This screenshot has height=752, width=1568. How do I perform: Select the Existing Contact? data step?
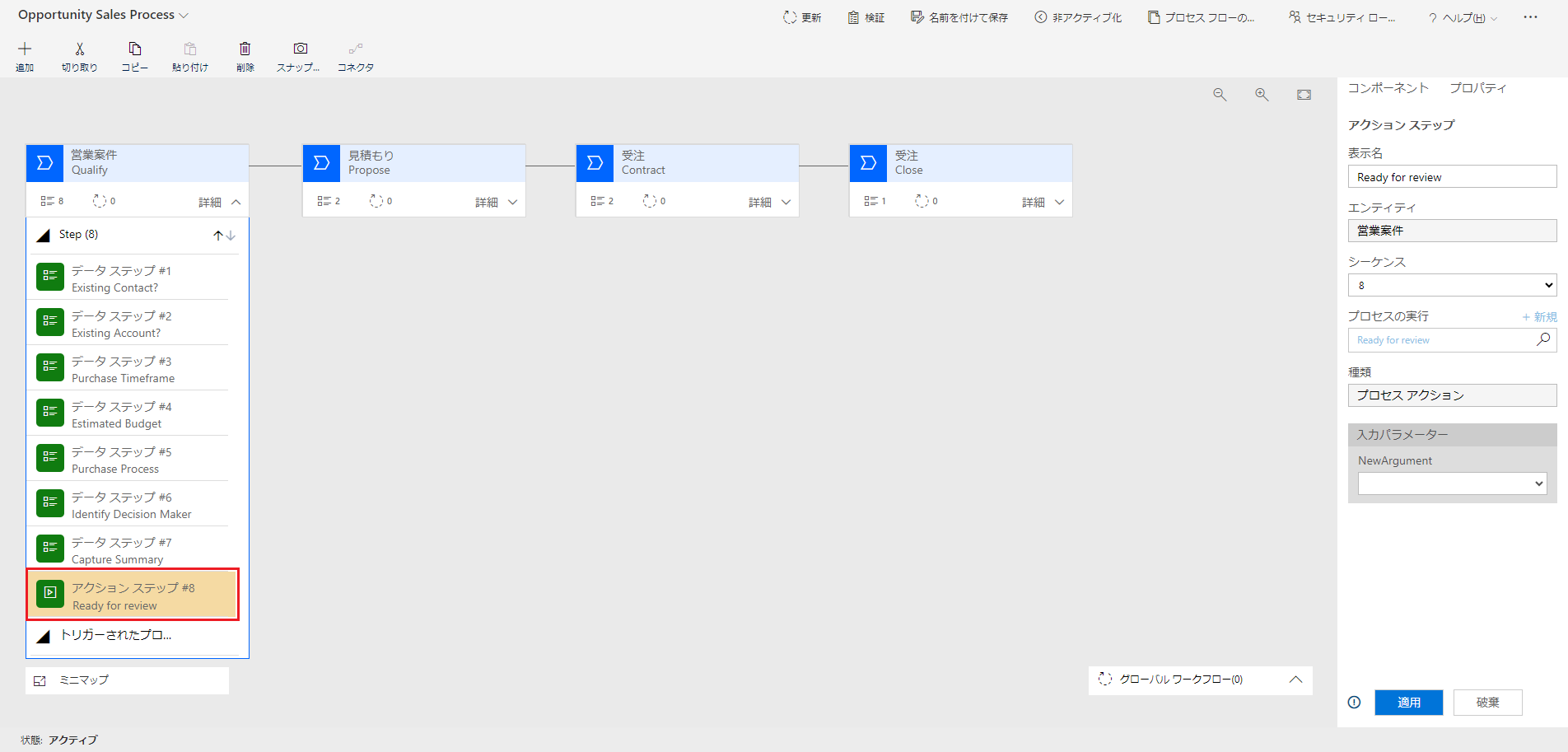click(x=133, y=278)
